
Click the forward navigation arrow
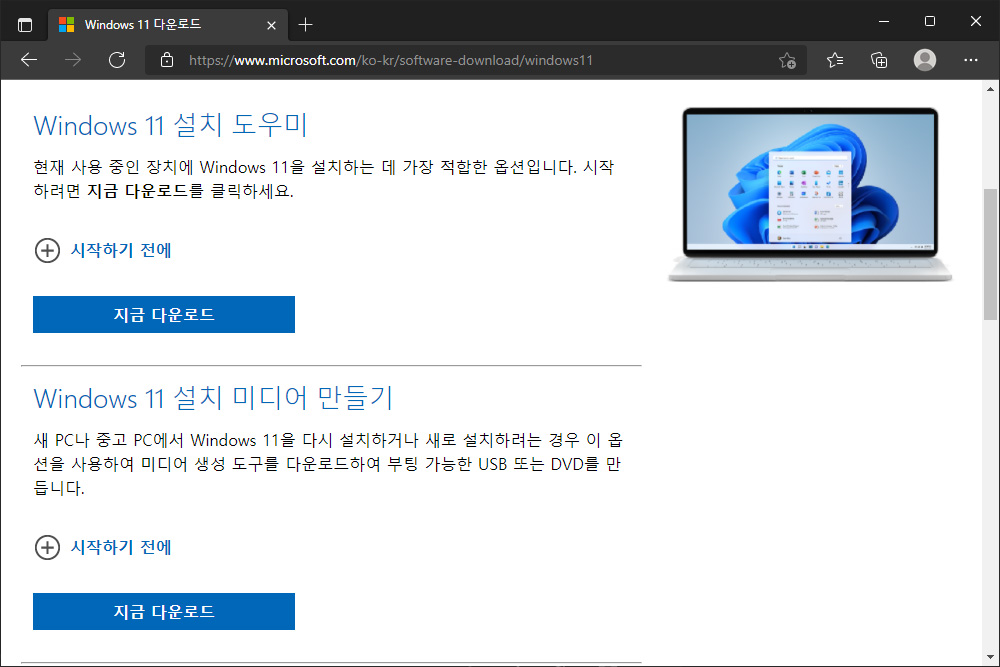73,60
